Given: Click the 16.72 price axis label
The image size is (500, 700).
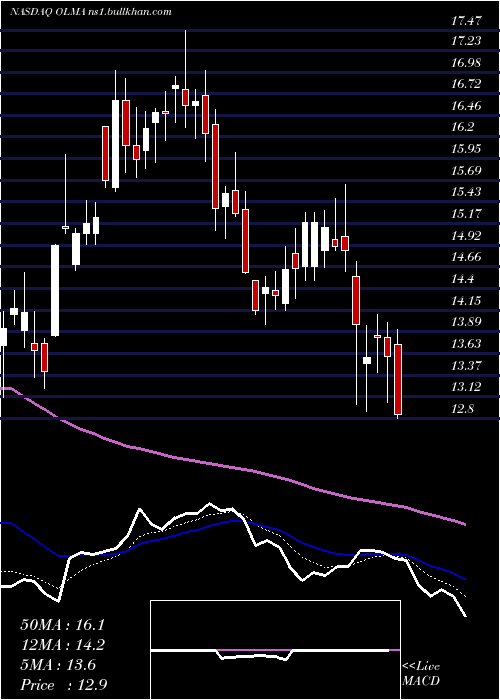Looking at the screenshot, I should 467,83.
